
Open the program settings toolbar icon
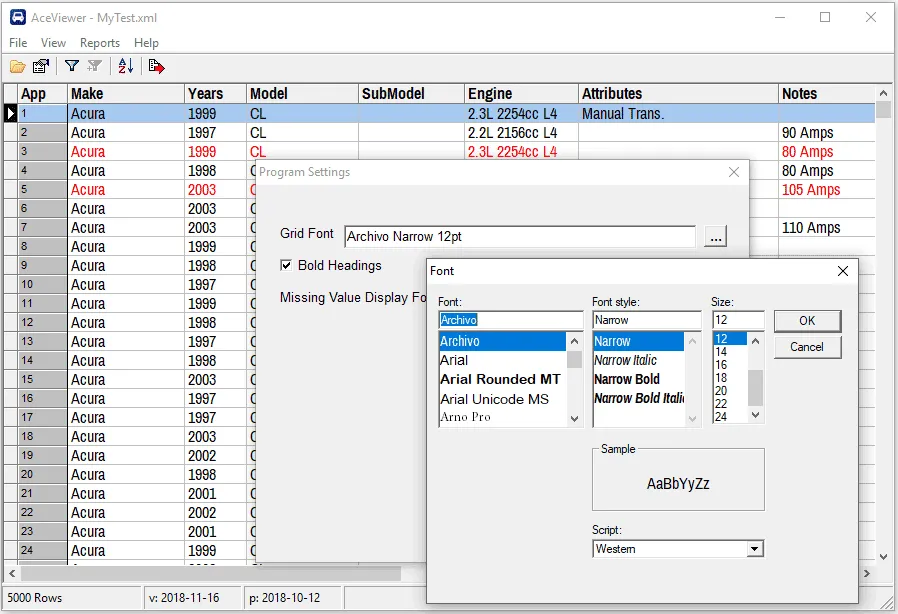41,67
